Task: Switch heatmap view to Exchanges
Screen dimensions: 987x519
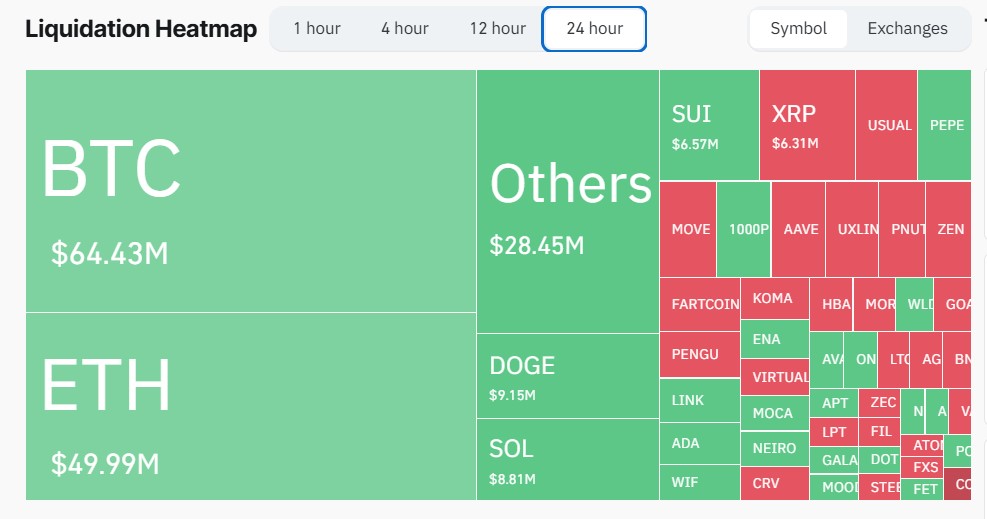Action: click(x=907, y=28)
